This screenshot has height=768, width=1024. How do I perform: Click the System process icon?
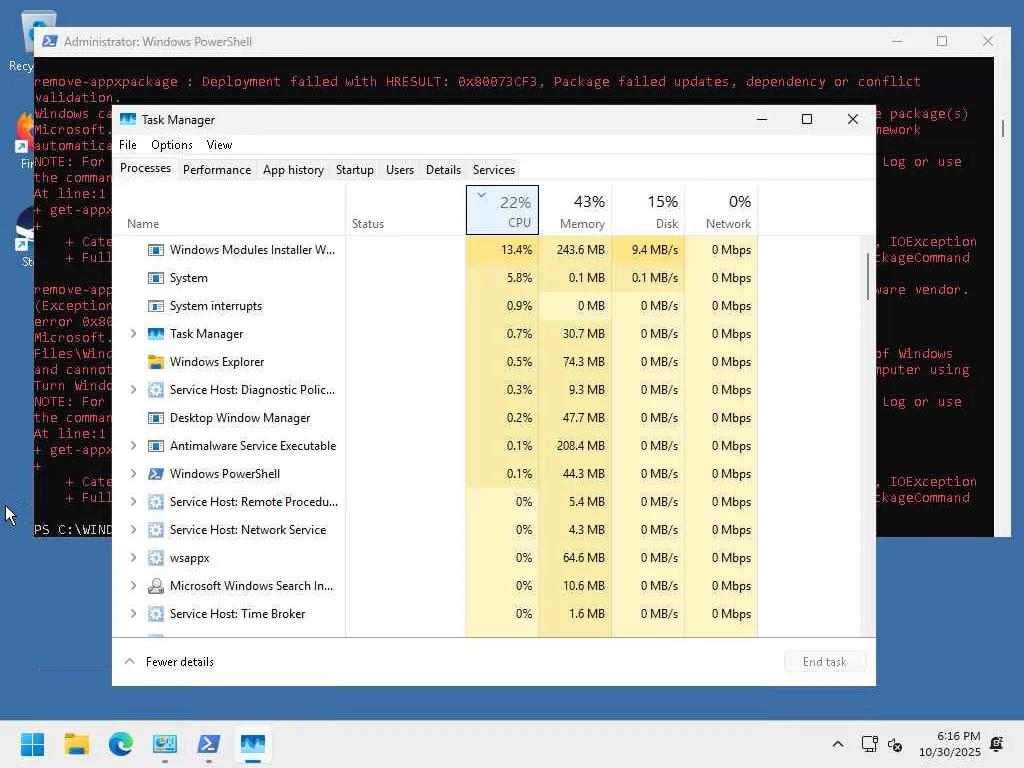(x=155, y=278)
